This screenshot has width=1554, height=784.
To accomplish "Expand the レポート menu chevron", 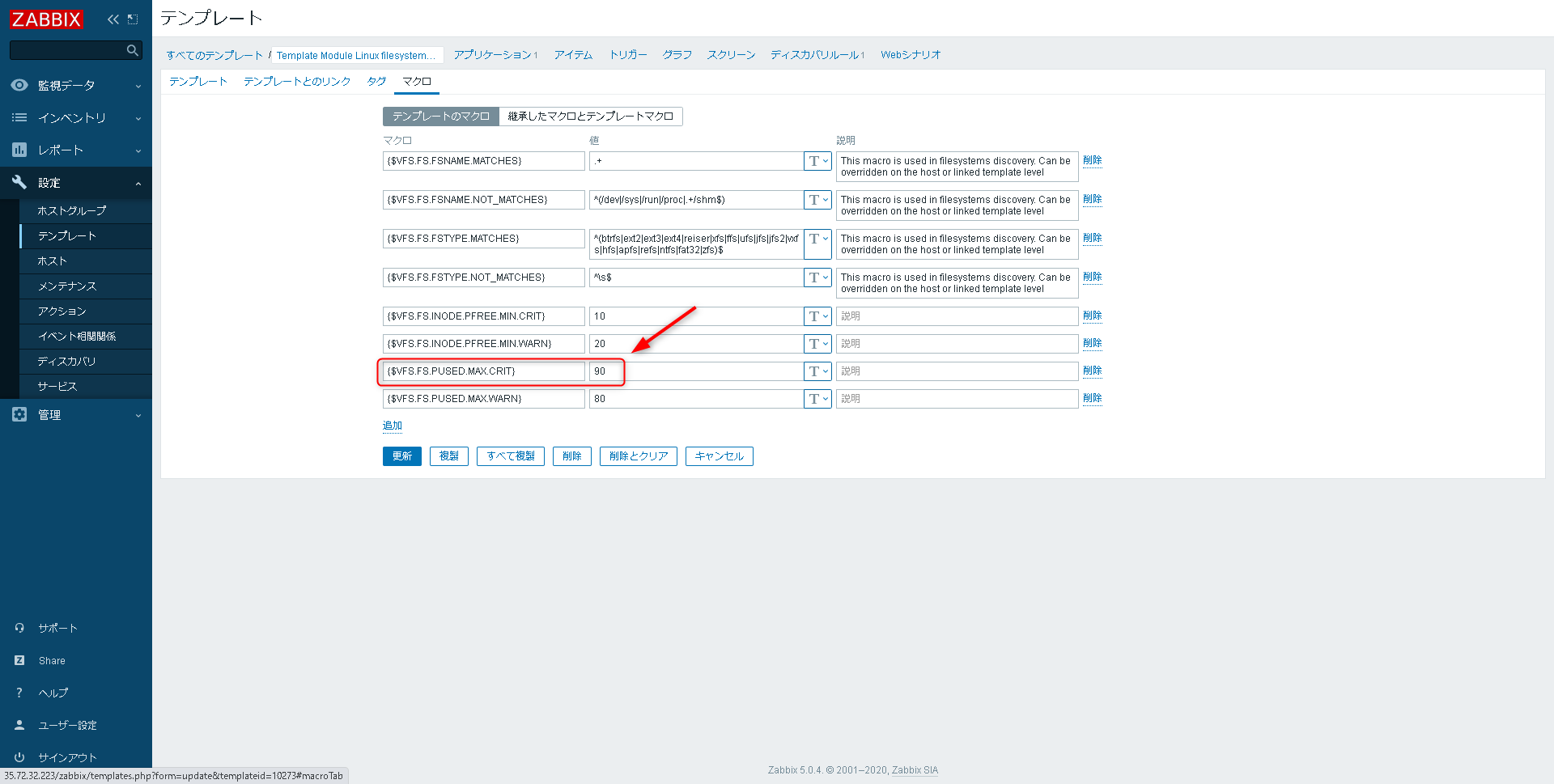I will [x=138, y=150].
